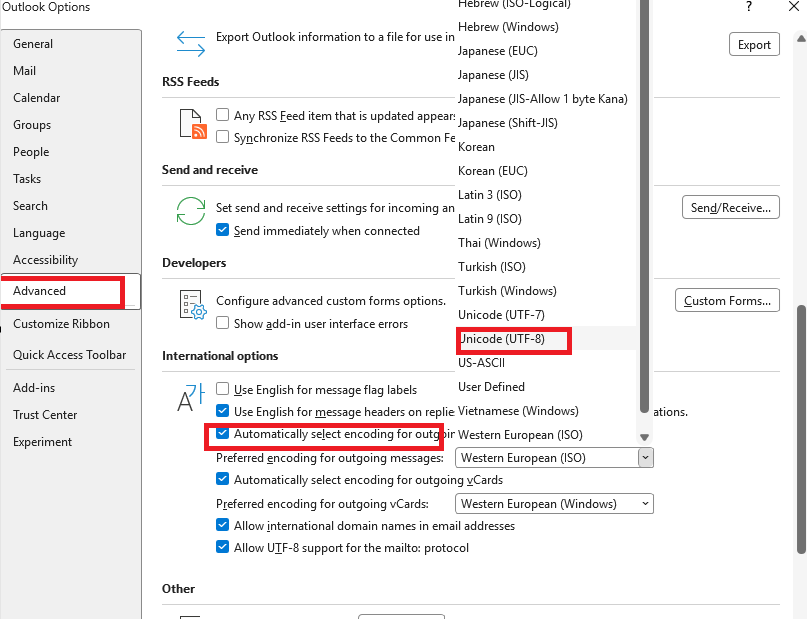Click encoding list scroll down arrow
Screen dimensions: 808x619
644,438
